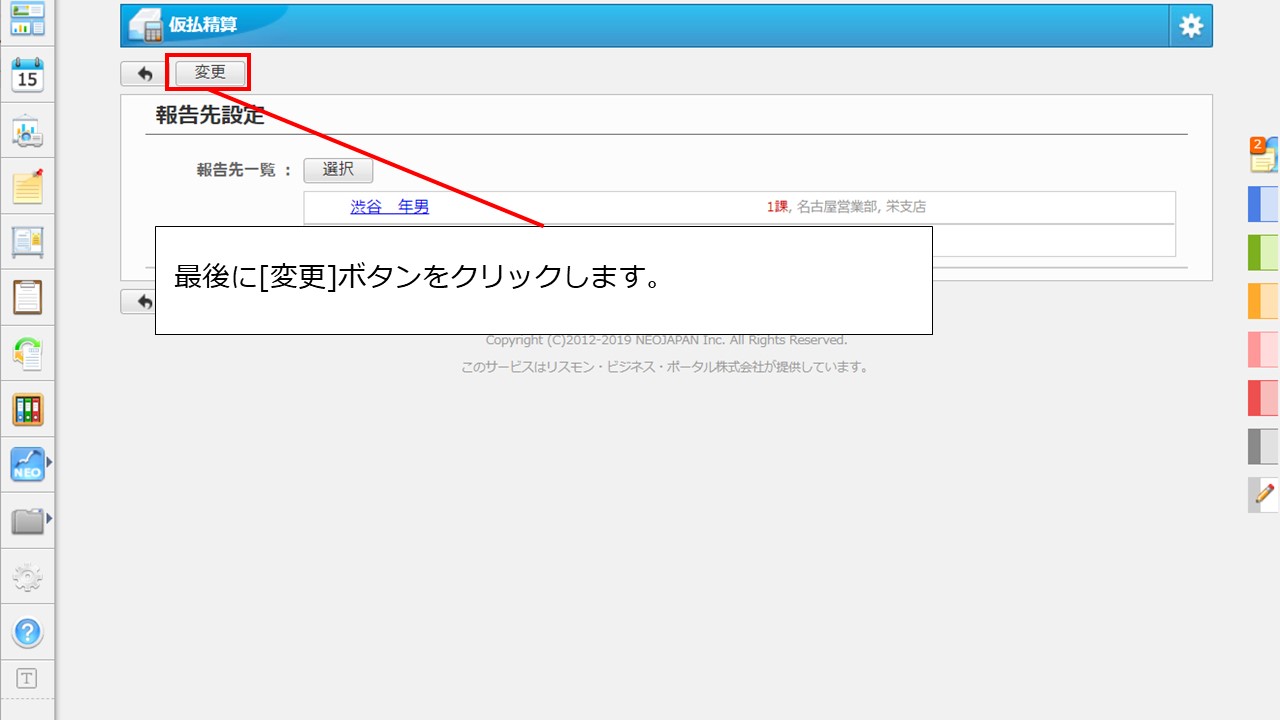The height and width of the screenshot is (720, 1280).
Task: Open the help question mark icon
Action: pos(27,632)
